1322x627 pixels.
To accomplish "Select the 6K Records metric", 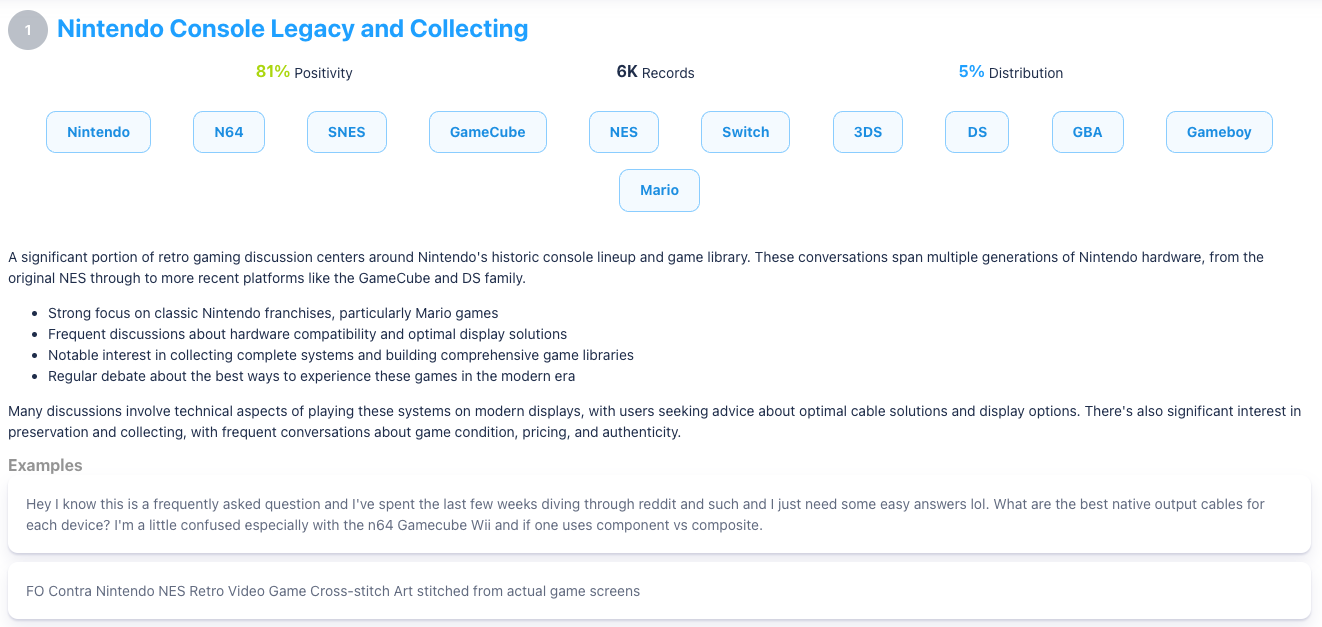I will tap(655, 71).
